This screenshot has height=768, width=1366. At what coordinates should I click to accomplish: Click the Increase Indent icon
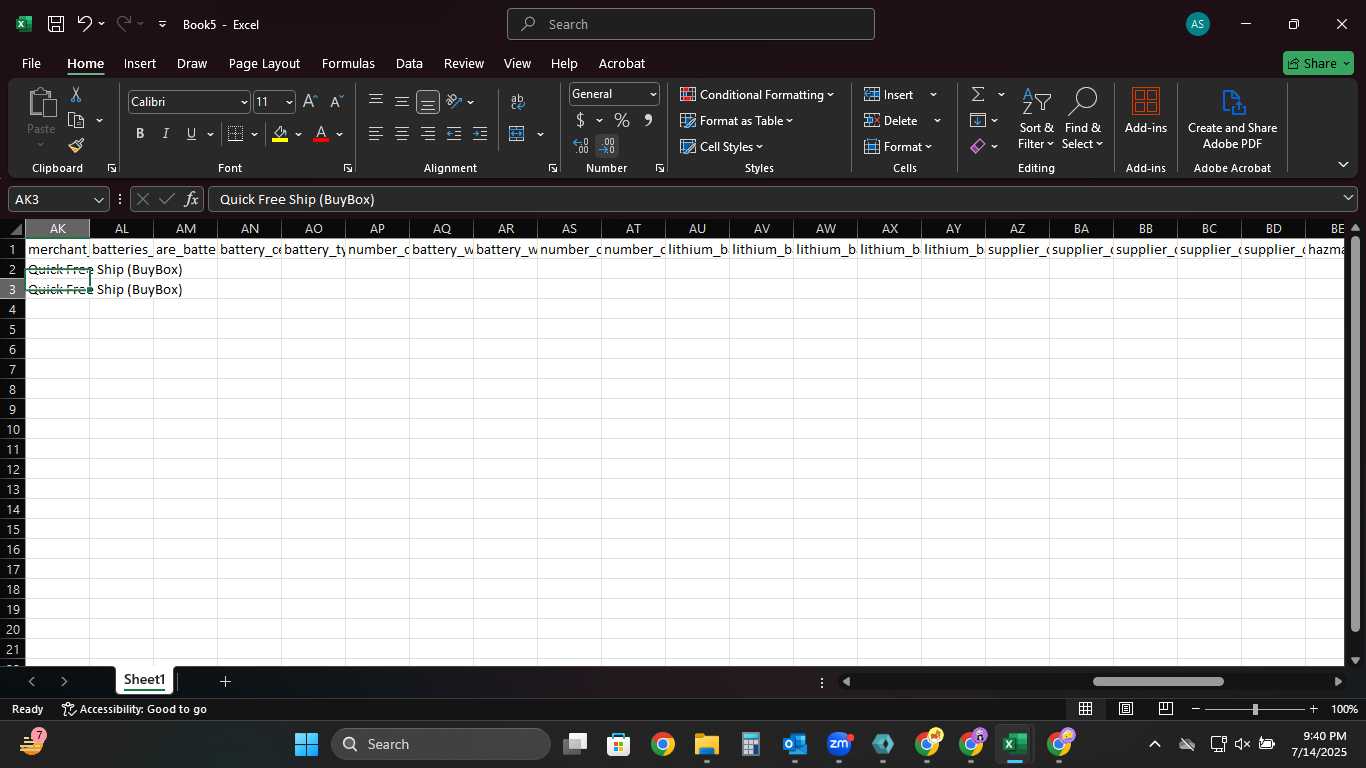point(480,134)
